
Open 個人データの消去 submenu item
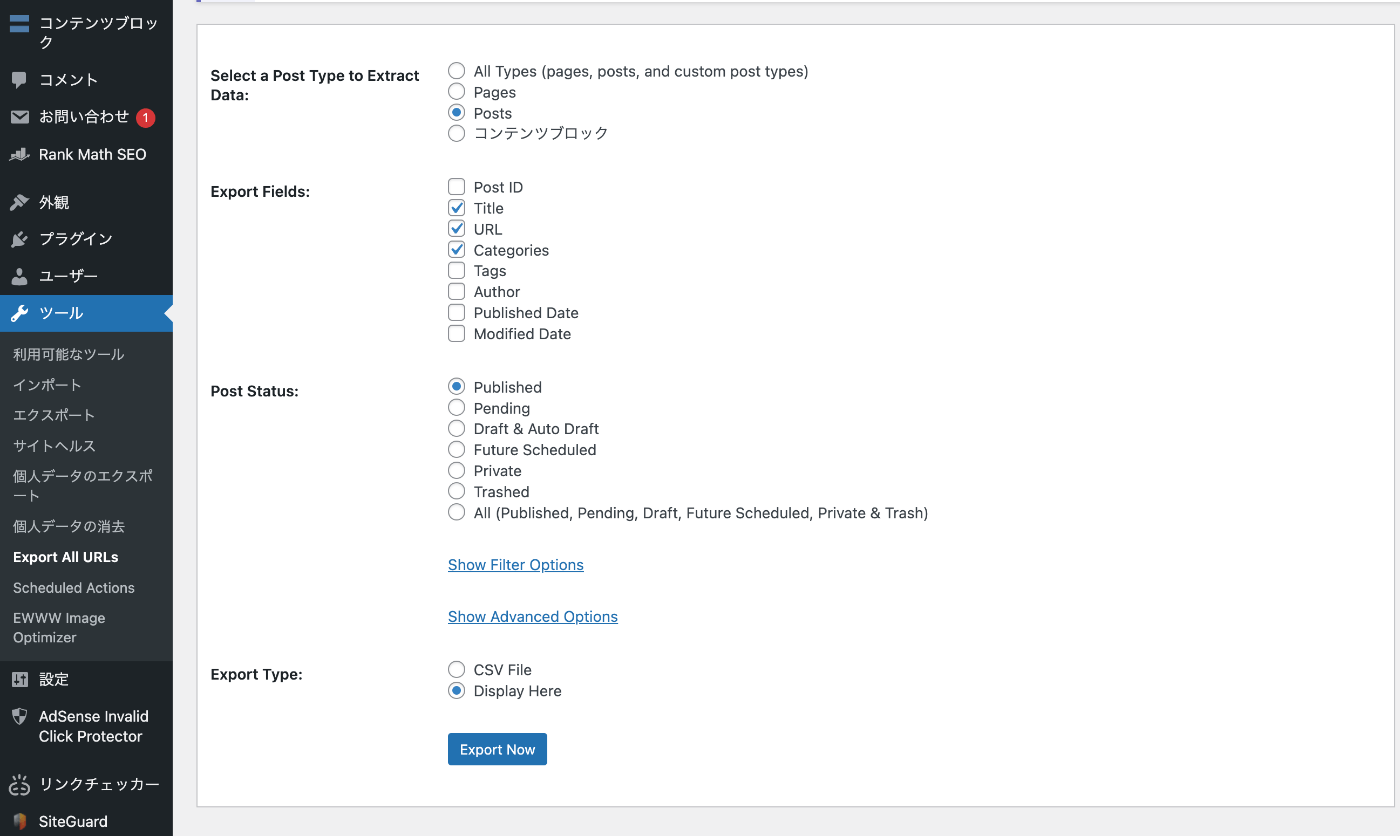[x=69, y=527]
